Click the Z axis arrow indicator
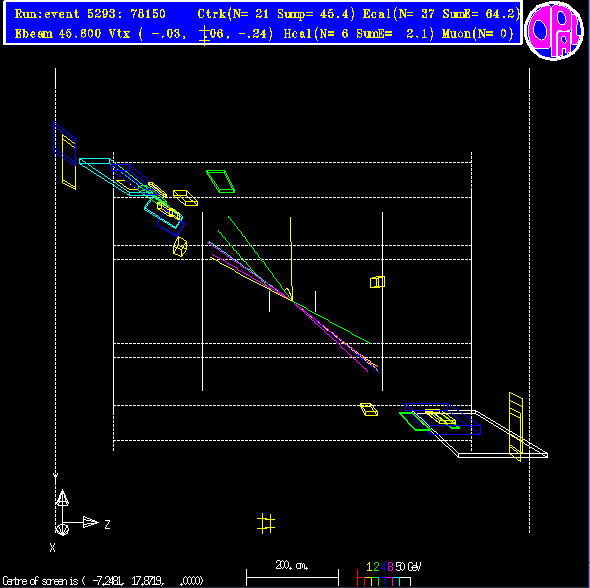This screenshot has height=588, width=590. tap(90, 522)
